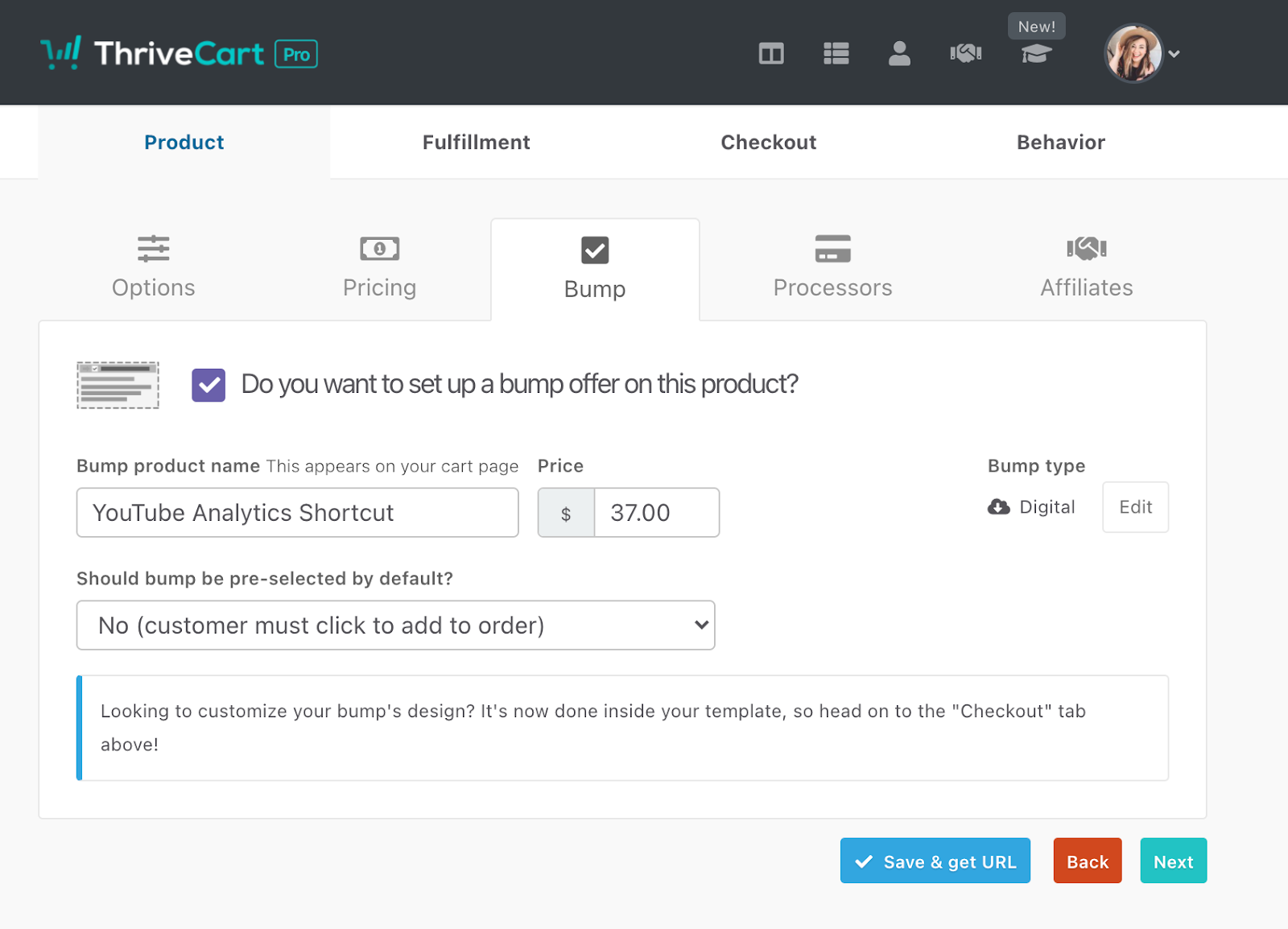
Task: Click the ThriveCart logo
Action: point(152,53)
